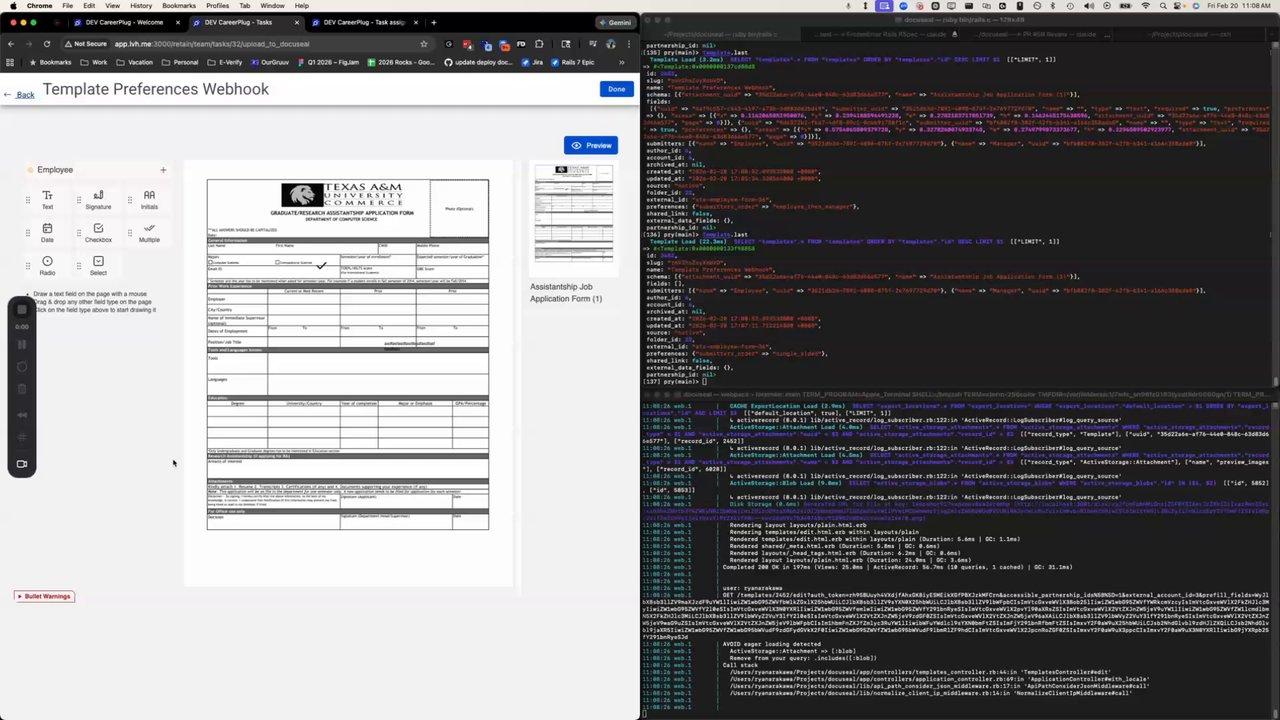
Task: Select the Radio field tool
Action: [47, 265]
